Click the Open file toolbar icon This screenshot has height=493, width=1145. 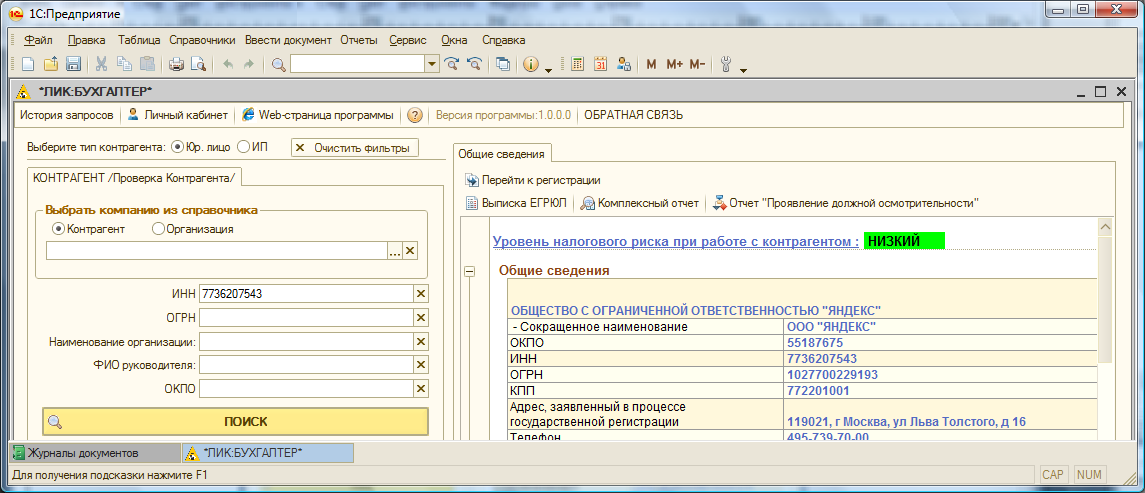50,64
